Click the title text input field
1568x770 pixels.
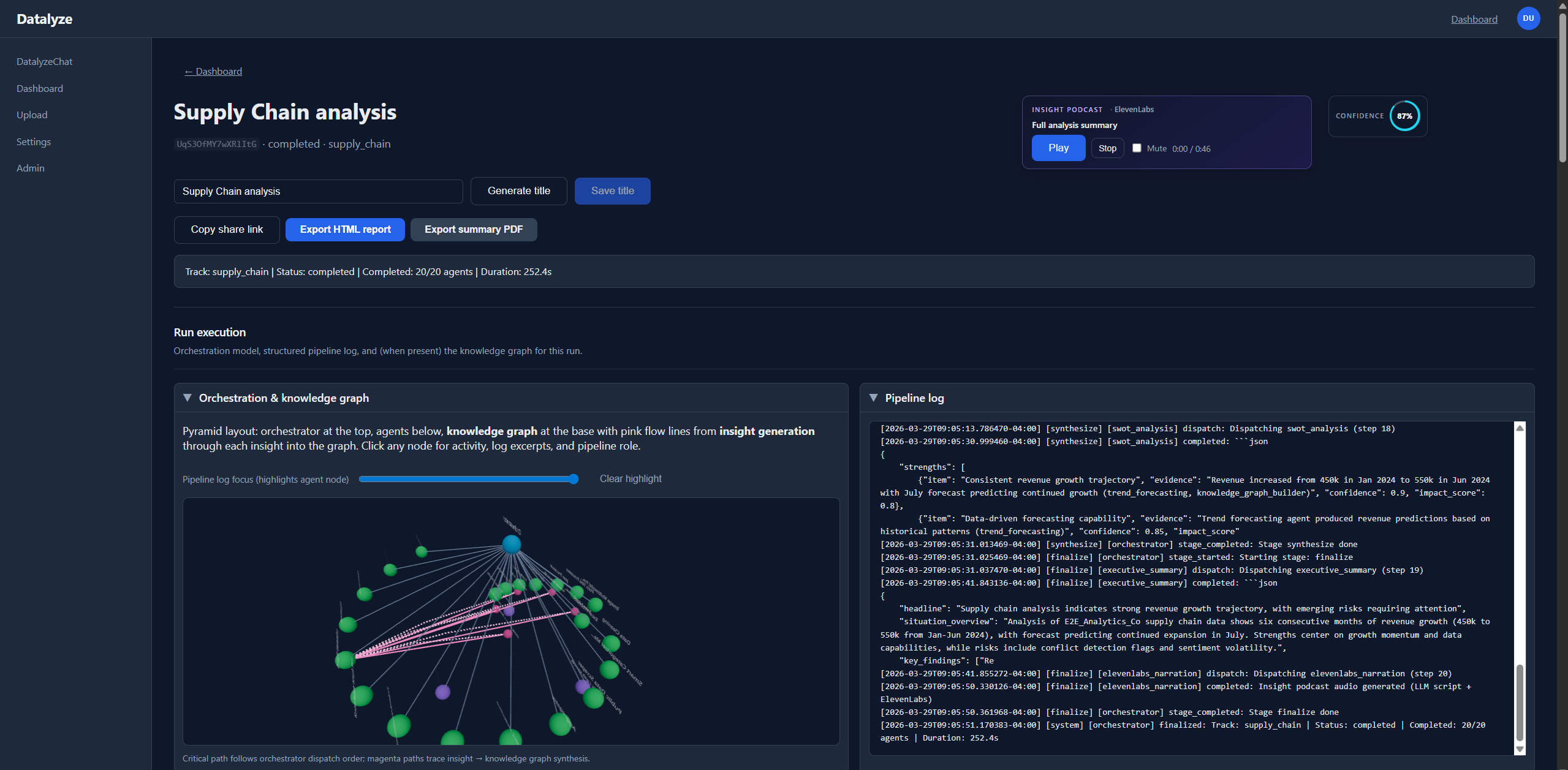(x=318, y=191)
